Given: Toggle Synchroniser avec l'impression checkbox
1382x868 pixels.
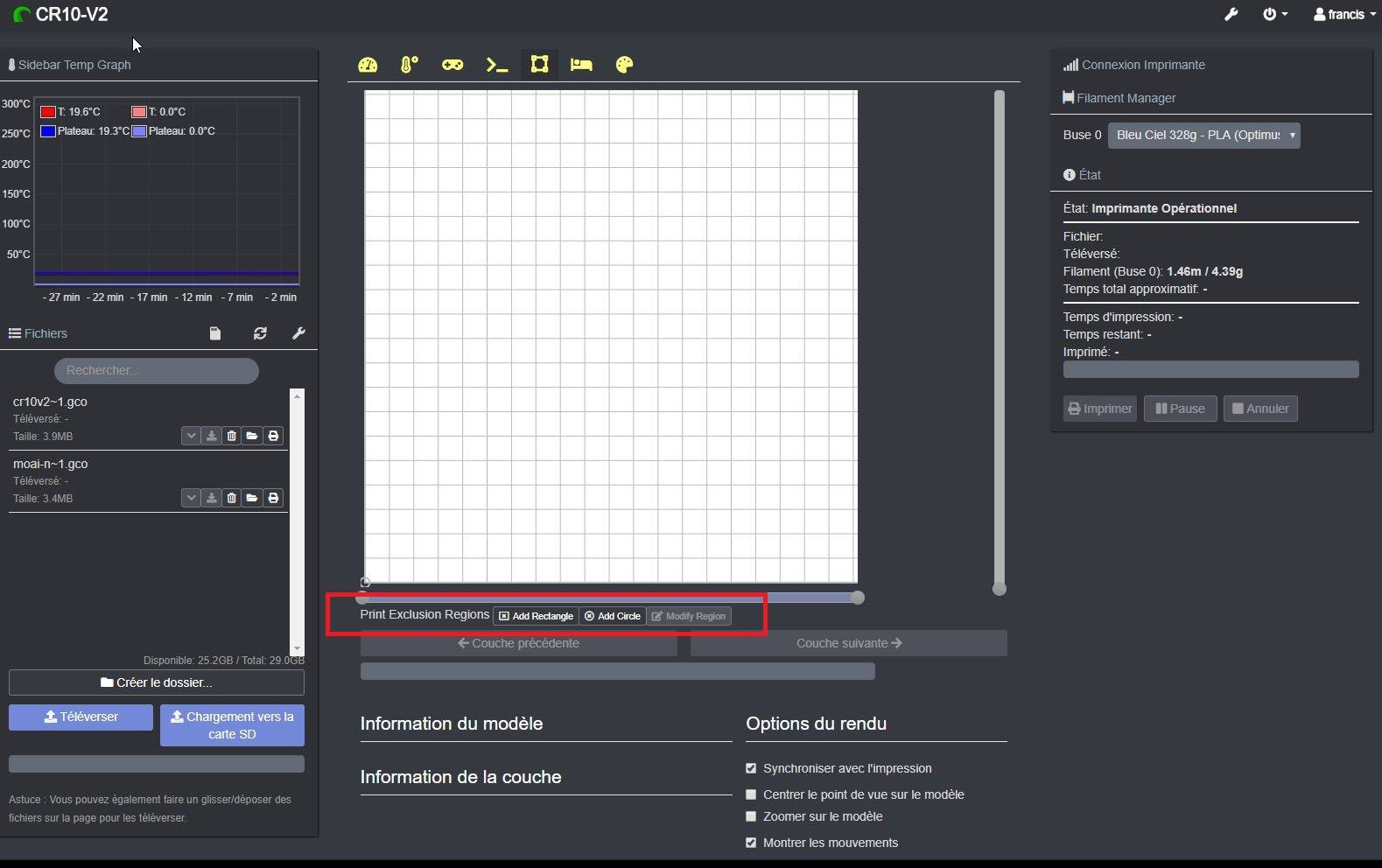Looking at the screenshot, I should point(751,768).
